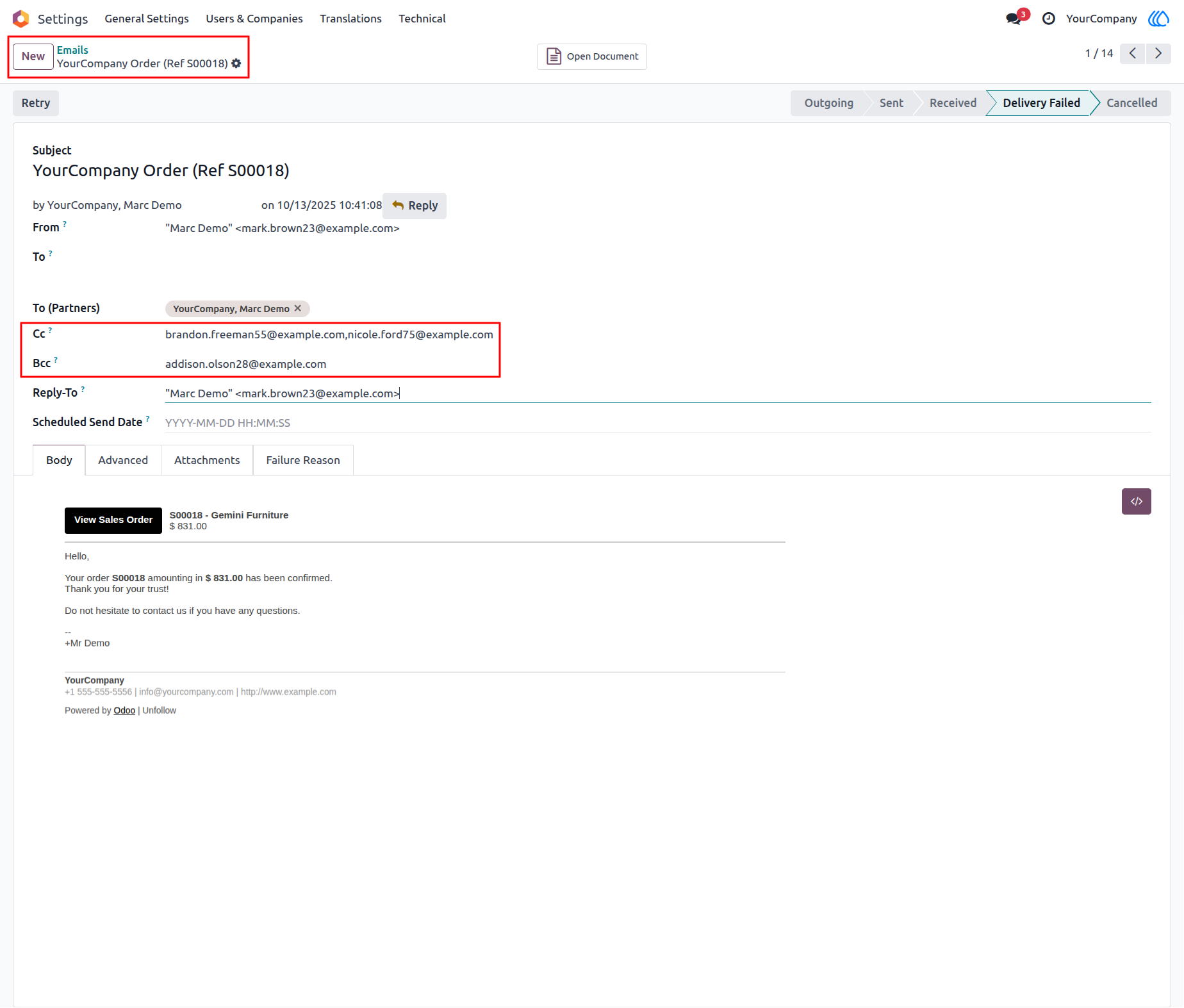The width and height of the screenshot is (1184, 1008).
Task: Click the Odoo link in email footer
Action: tap(124, 711)
